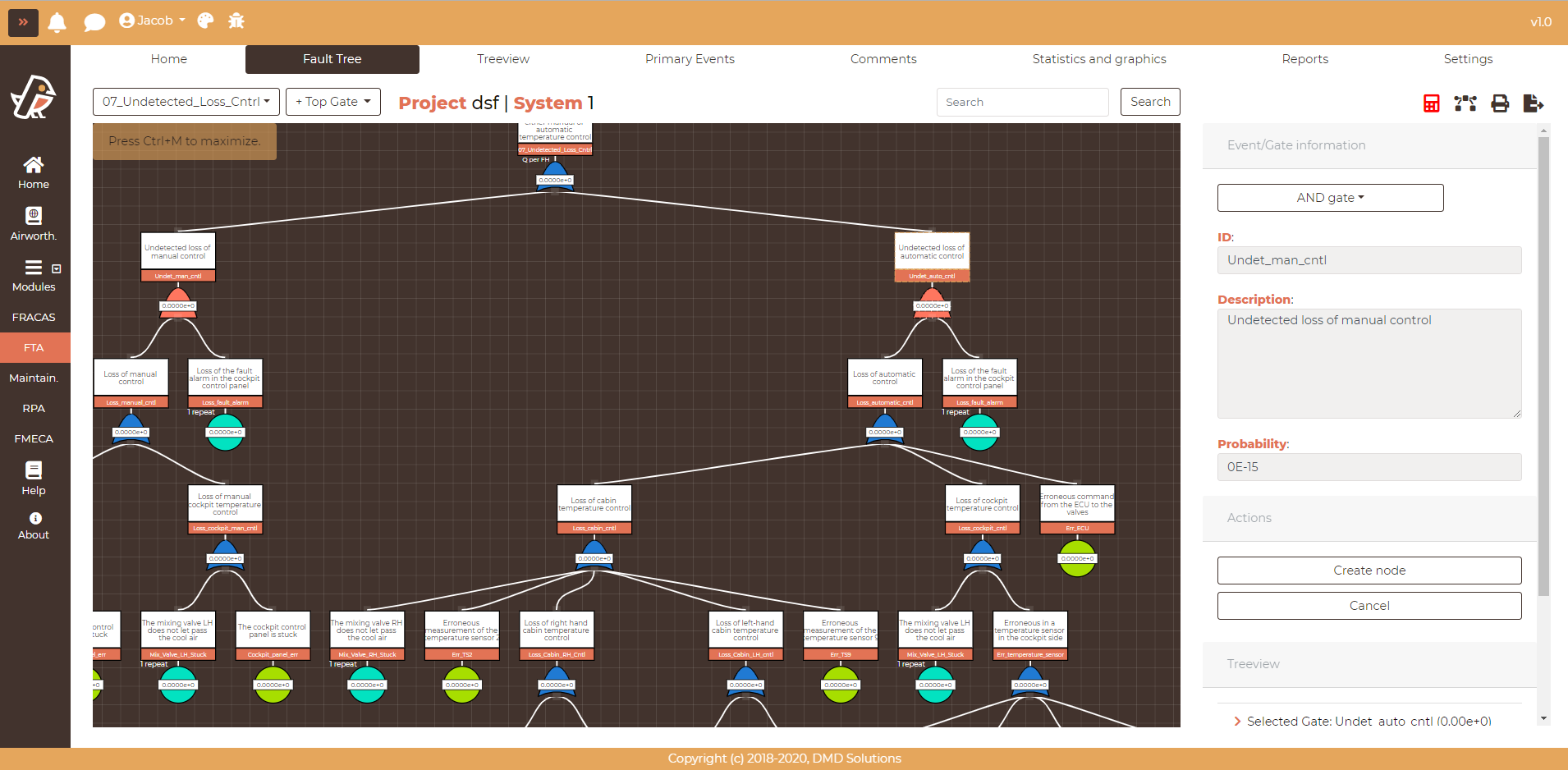Open the Statistics and graphics tab

coord(1098,59)
